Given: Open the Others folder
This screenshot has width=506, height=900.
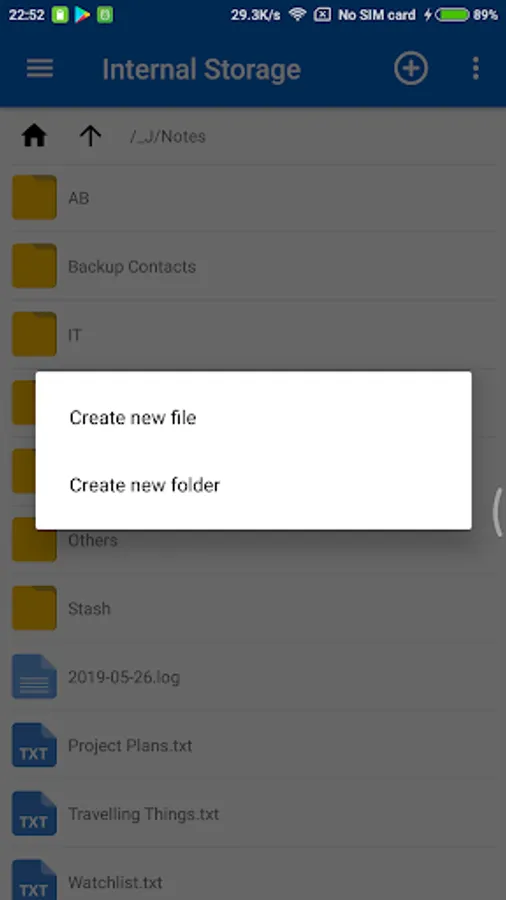Looking at the screenshot, I should coord(254,541).
